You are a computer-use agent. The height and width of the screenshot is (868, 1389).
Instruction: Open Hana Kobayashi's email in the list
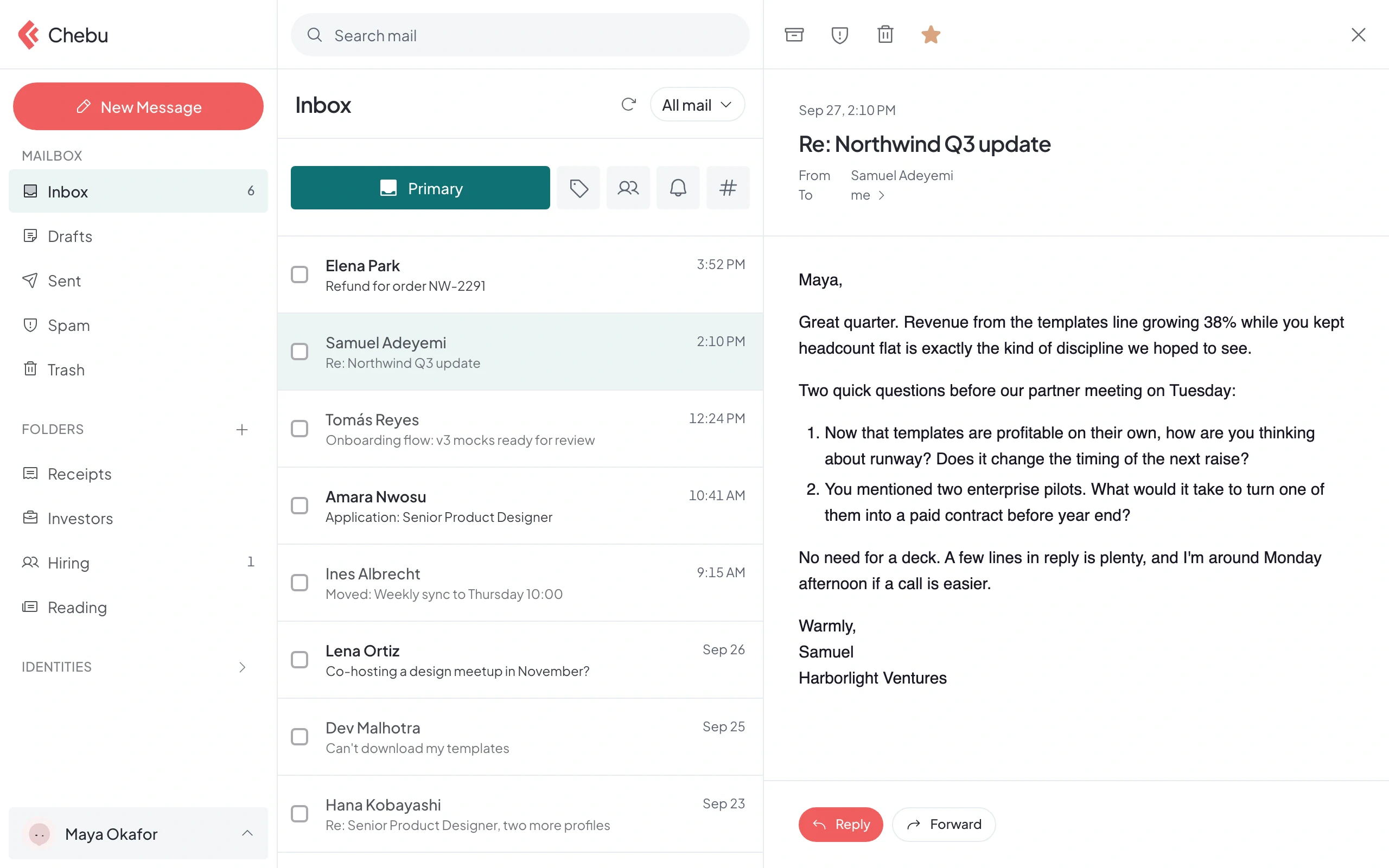coord(520,814)
